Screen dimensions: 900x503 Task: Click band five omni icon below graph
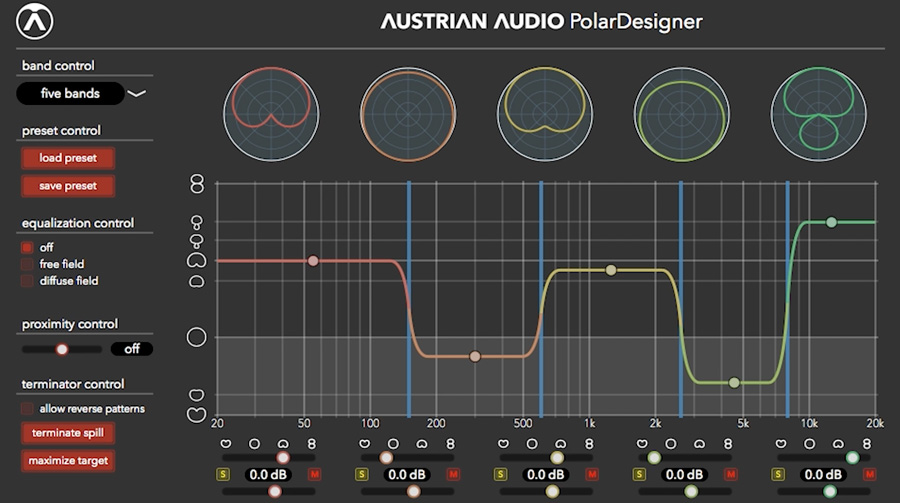[809, 444]
